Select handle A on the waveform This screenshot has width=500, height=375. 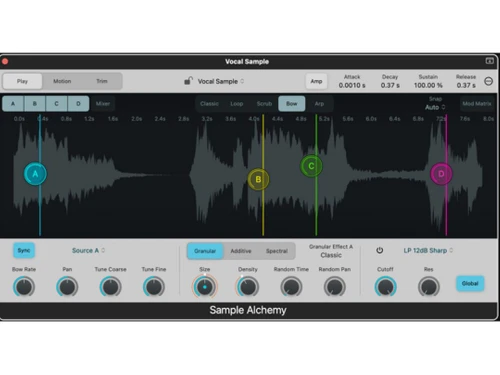point(35,174)
